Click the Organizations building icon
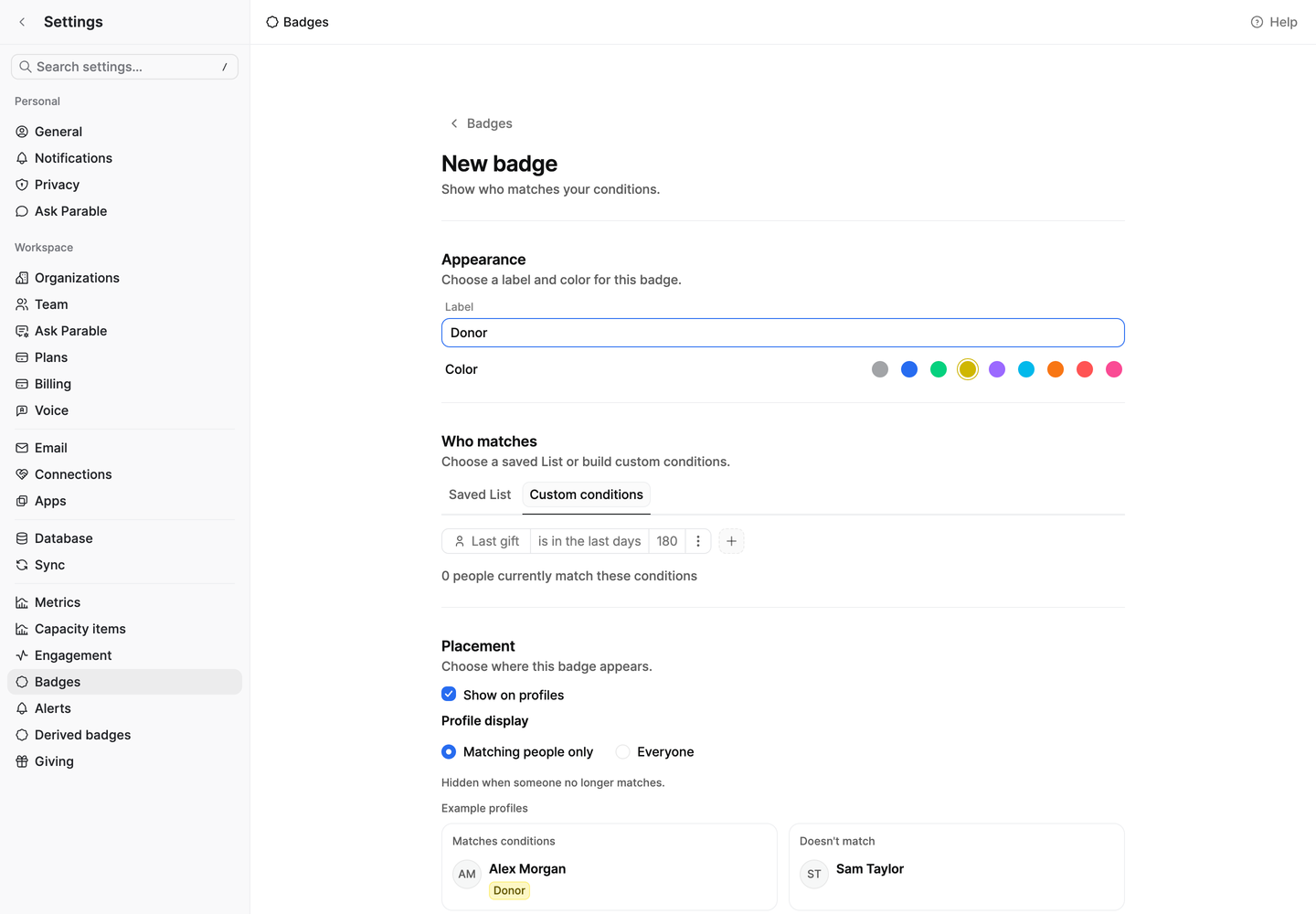Screen dimensions: 1316x914 (x=22, y=278)
